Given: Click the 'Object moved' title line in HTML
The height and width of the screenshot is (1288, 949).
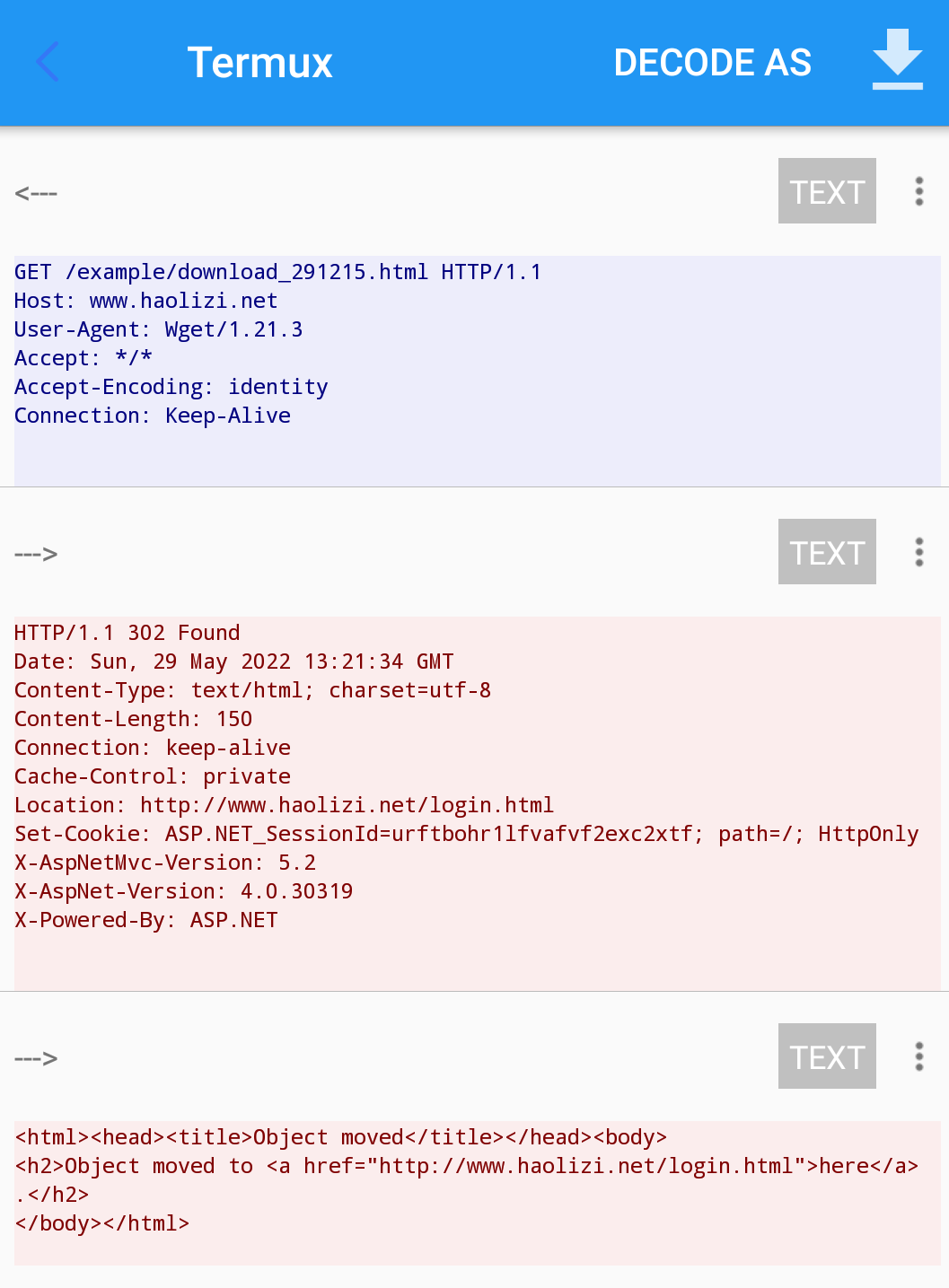Looking at the screenshot, I should 340,1137.
